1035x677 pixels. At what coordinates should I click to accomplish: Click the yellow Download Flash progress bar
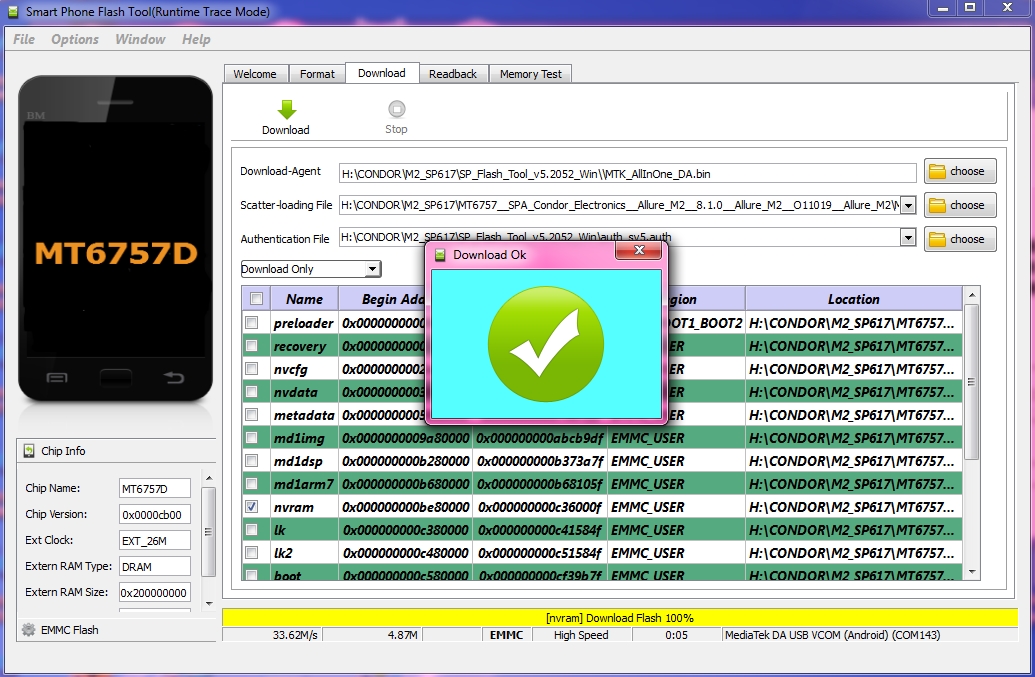[x=619, y=618]
